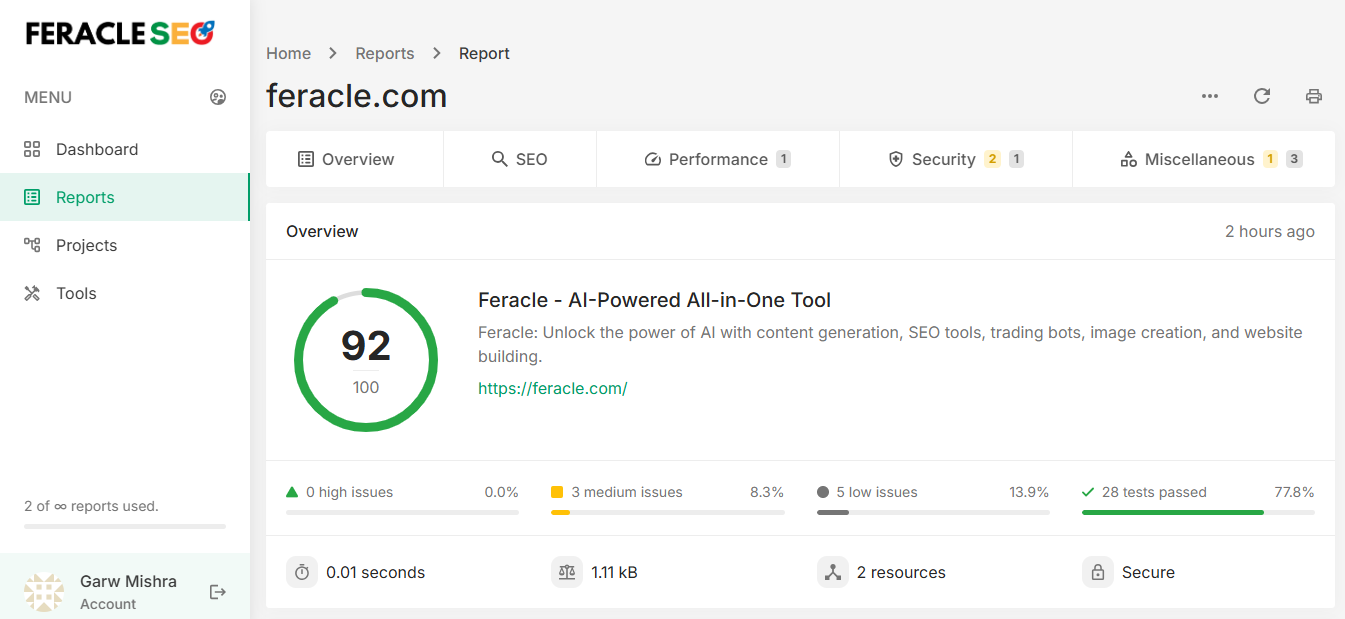Switch to the Overview tab

tap(346, 159)
